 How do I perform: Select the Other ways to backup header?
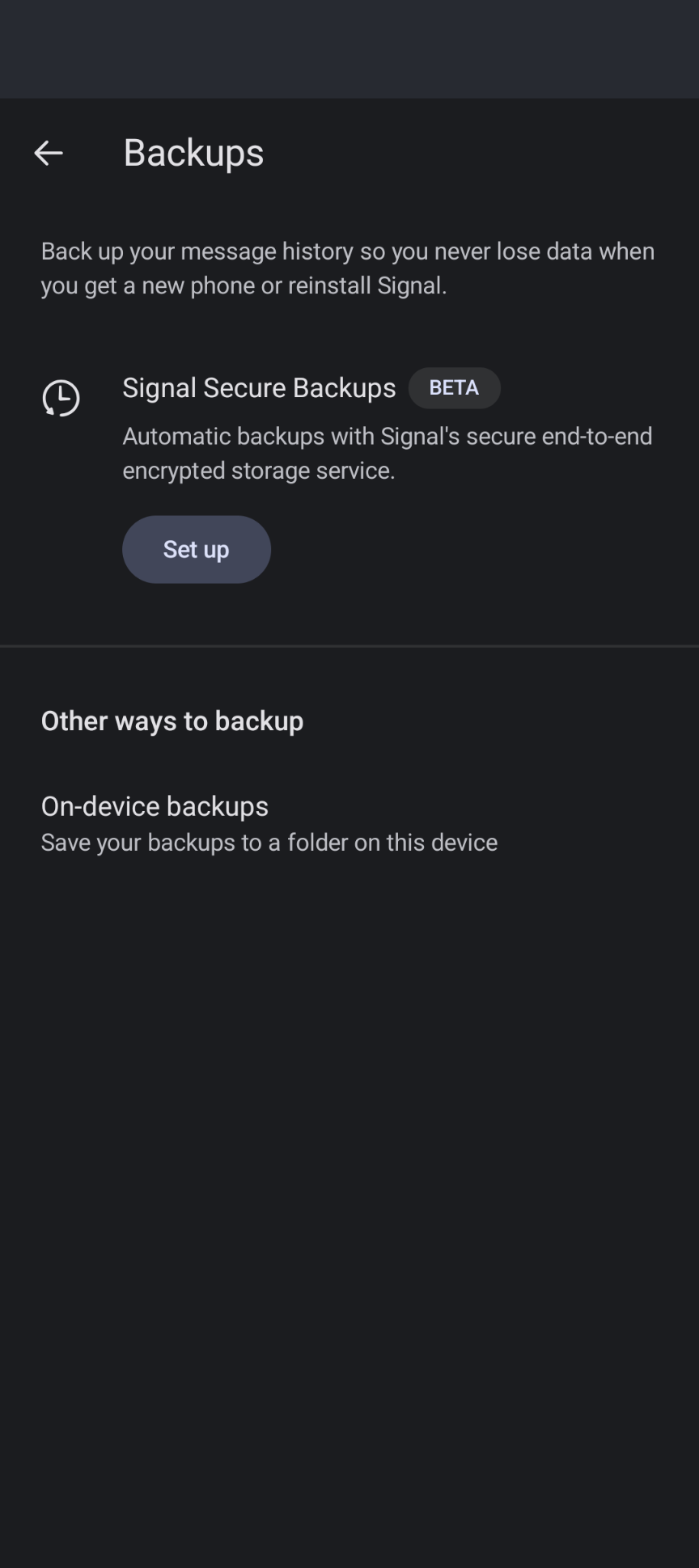[x=172, y=721]
